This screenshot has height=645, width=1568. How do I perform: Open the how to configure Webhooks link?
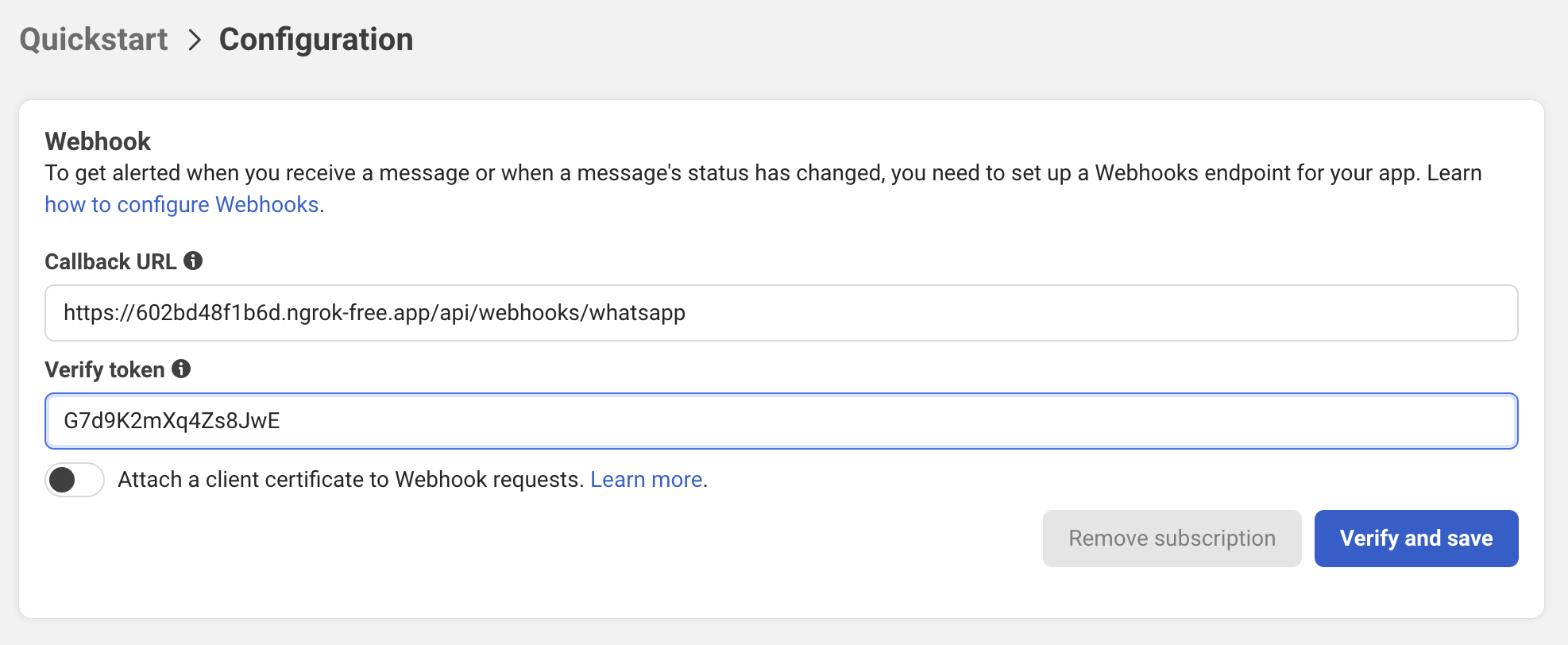181,204
